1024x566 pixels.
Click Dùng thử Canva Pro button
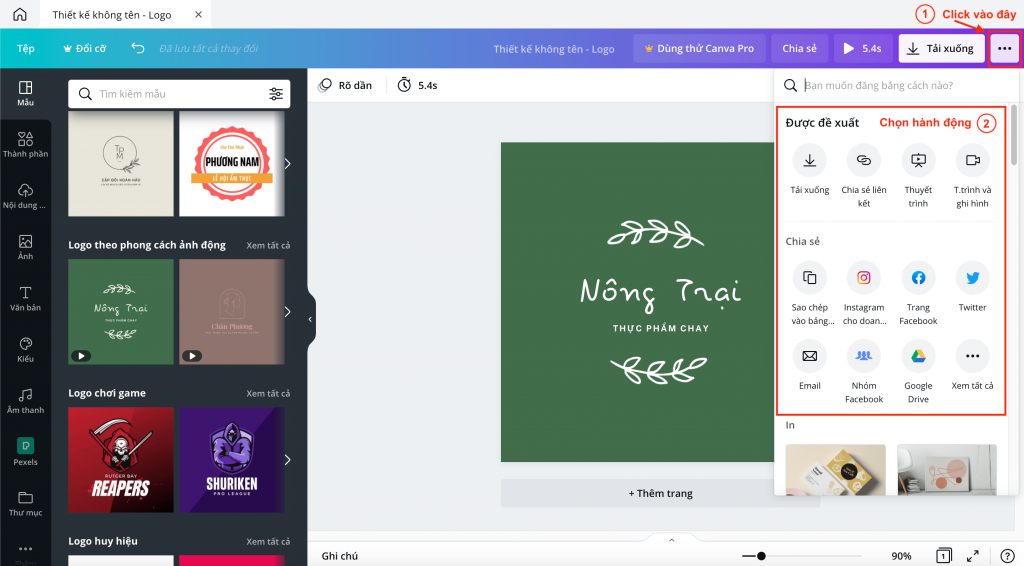(699, 48)
